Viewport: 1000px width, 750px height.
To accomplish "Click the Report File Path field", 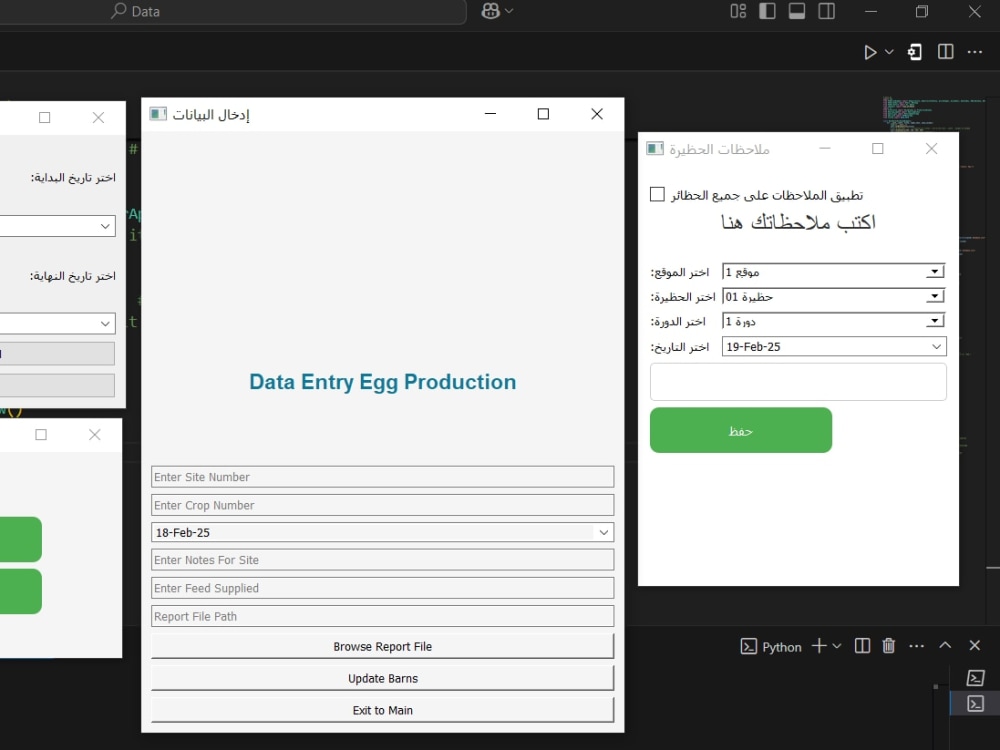I will [383, 616].
